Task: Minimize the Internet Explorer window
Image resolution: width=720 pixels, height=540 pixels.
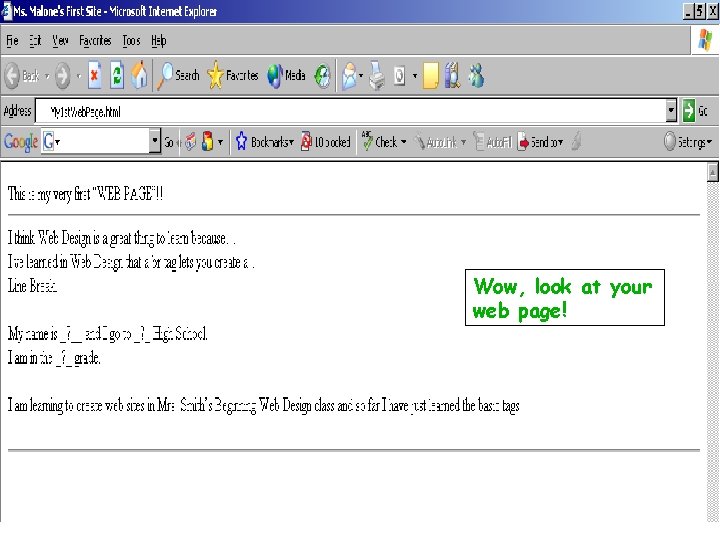Action: (687, 11)
